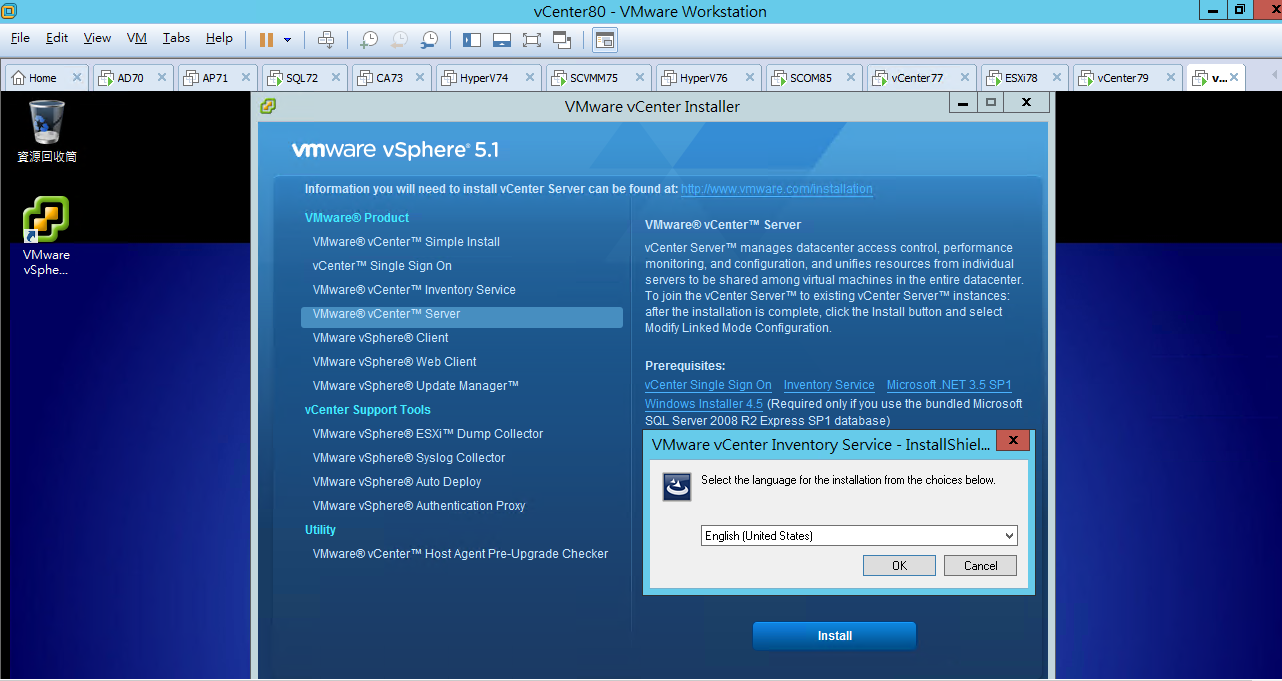Open the File menu
Viewport: 1282px width, 681px height.
click(21, 38)
